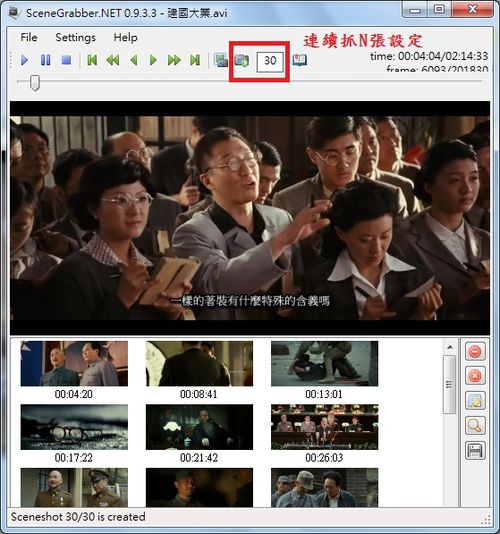
Task: Select the middle thumbnail in third row
Action: coord(199,487)
